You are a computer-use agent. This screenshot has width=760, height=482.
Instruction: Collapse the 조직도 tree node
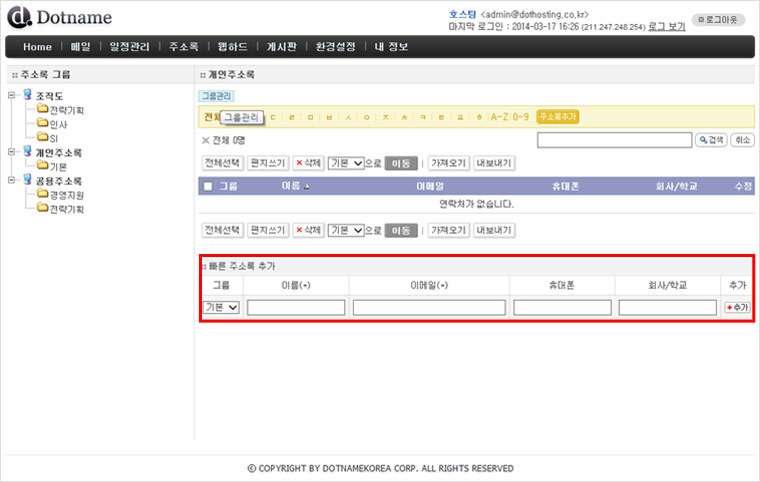tap(11, 95)
